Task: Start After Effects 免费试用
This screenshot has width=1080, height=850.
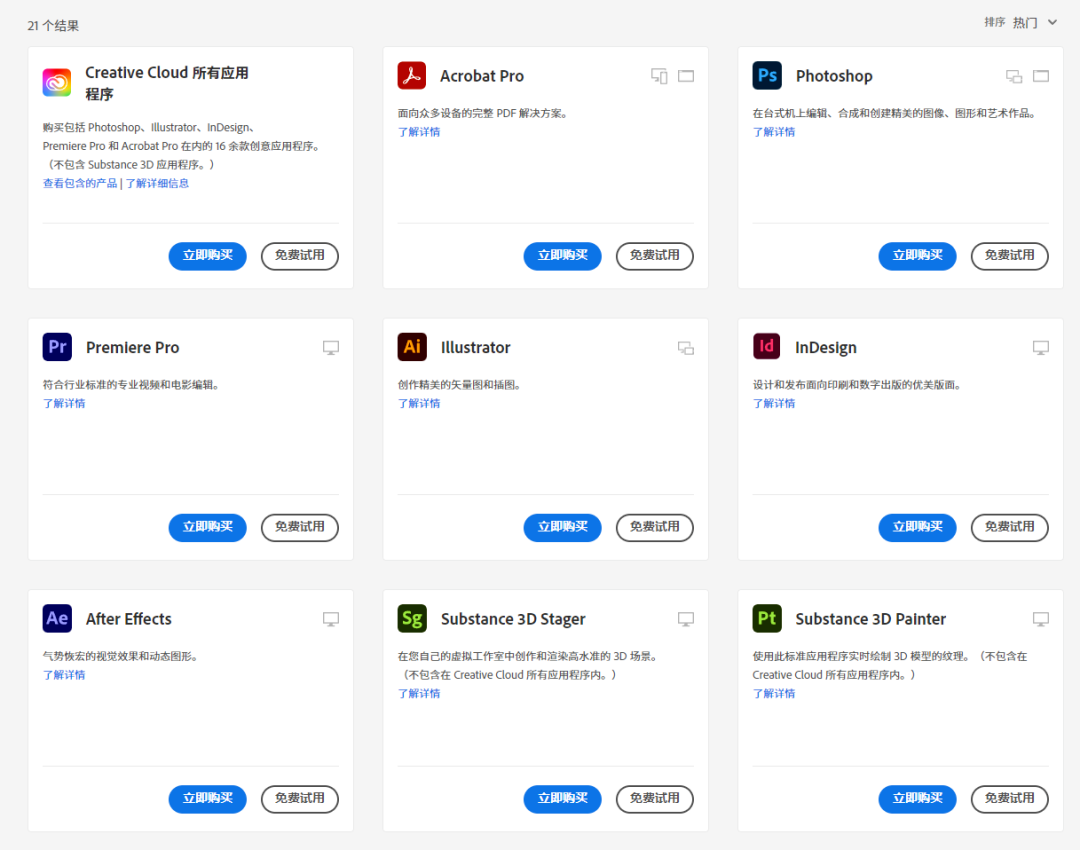Action: coord(300,798)
